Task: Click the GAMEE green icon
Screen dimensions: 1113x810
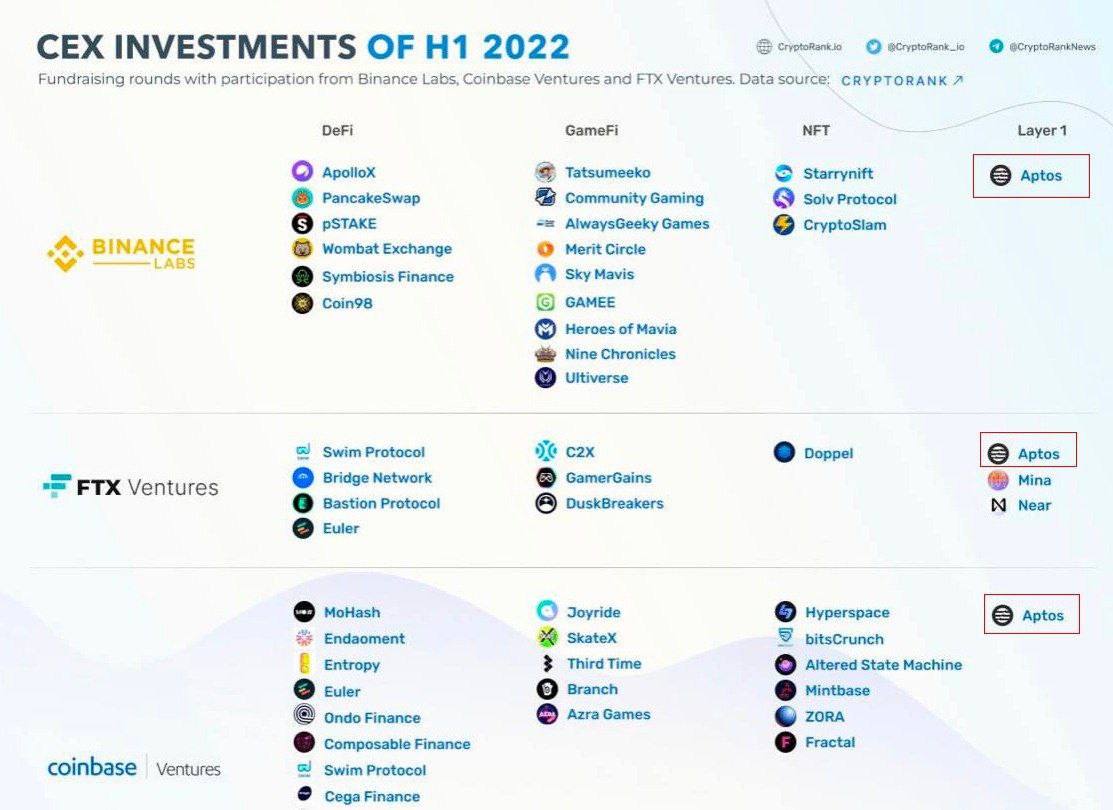Action: pyautogui.click(x=545, y=302)
